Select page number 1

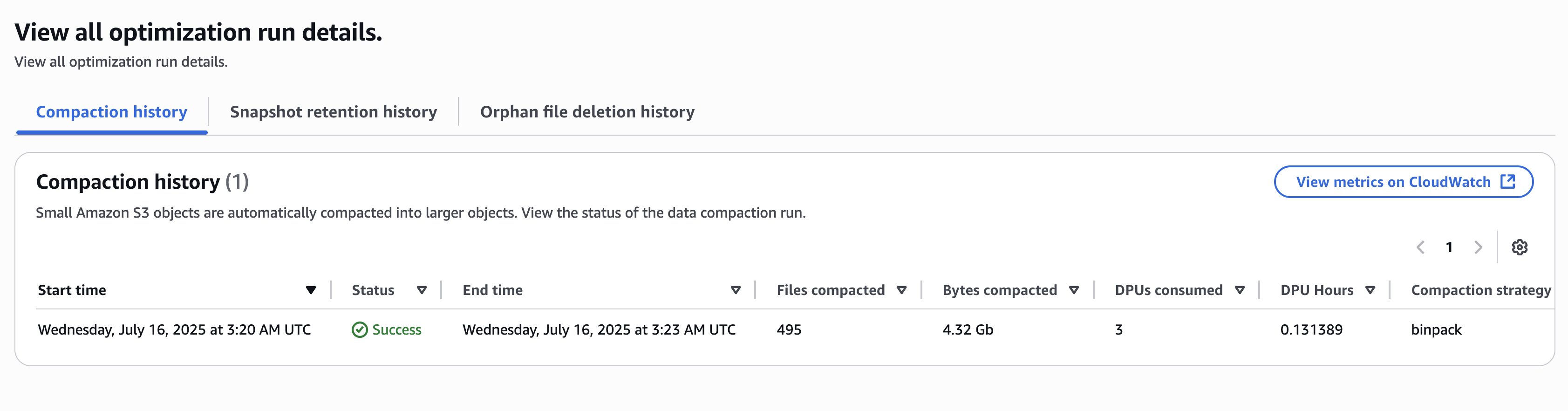1449,247
